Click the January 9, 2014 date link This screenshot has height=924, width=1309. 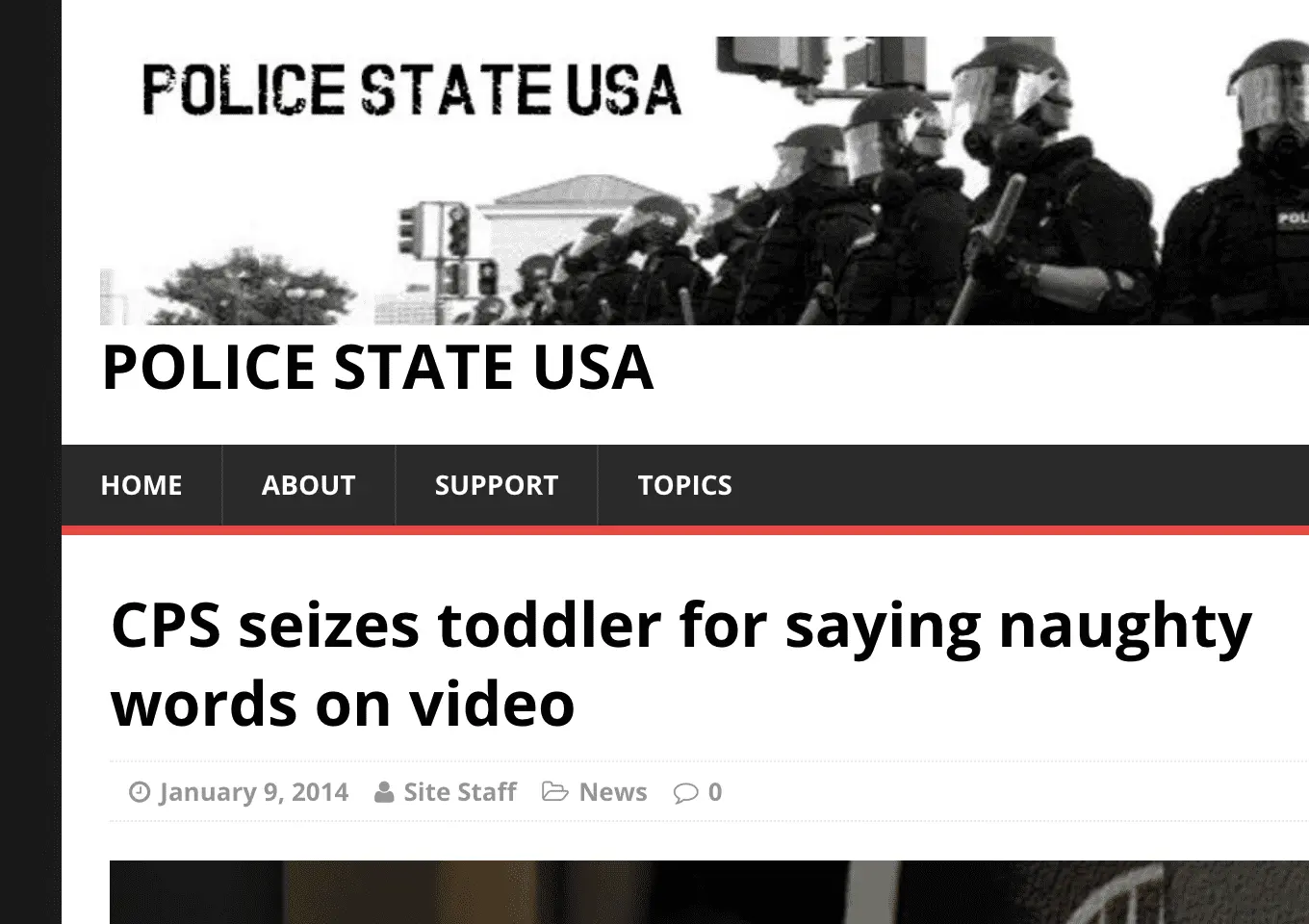click(254, 792)
